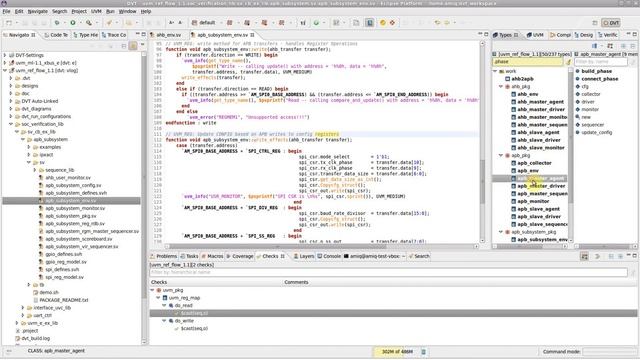Screen dimensions: 640x360
Task: Close the apb_subsystem_env.sv editor tab
Action: point(253,35)
